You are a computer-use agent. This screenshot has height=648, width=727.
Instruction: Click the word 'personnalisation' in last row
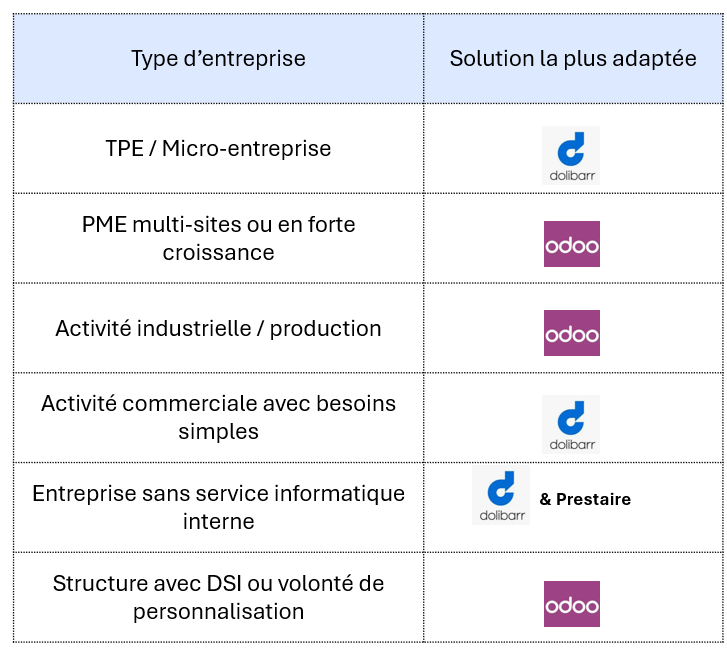(218, 612)
